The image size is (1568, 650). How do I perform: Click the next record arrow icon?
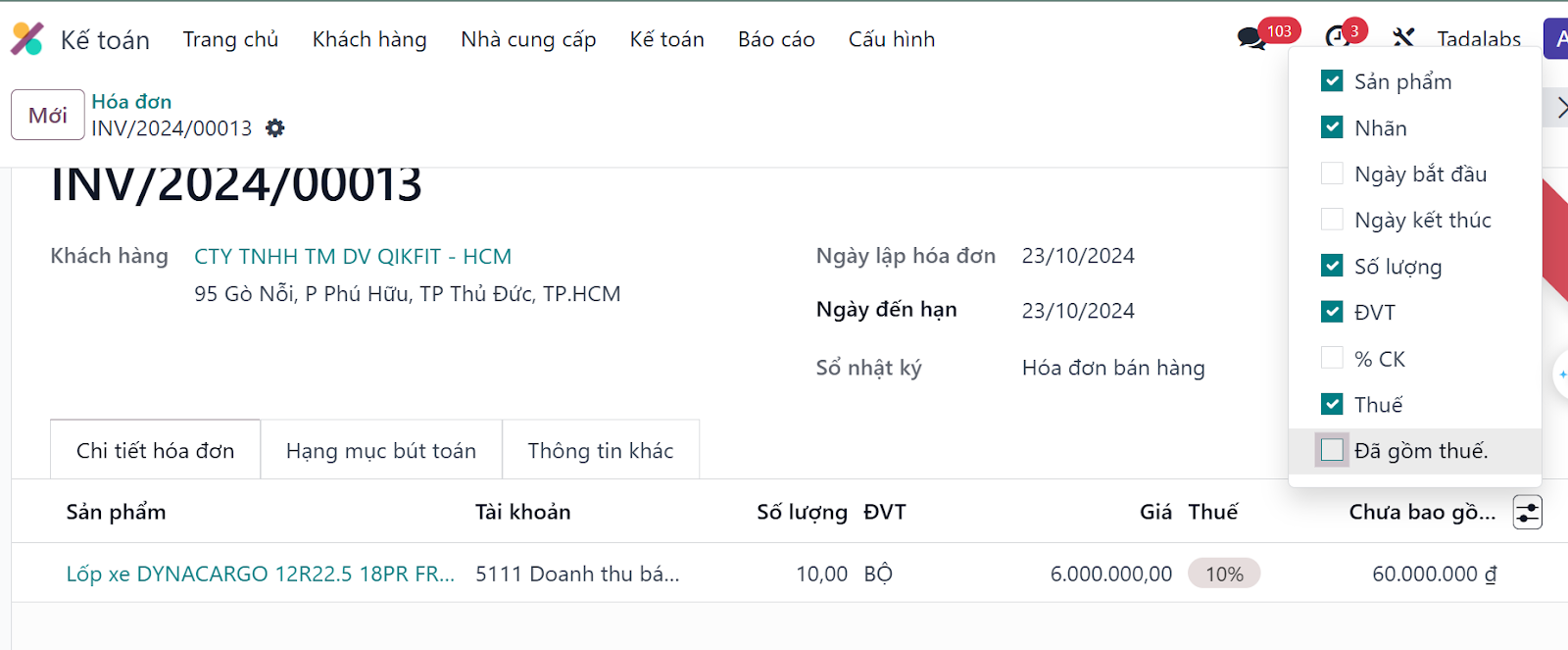click(1560, 109)
